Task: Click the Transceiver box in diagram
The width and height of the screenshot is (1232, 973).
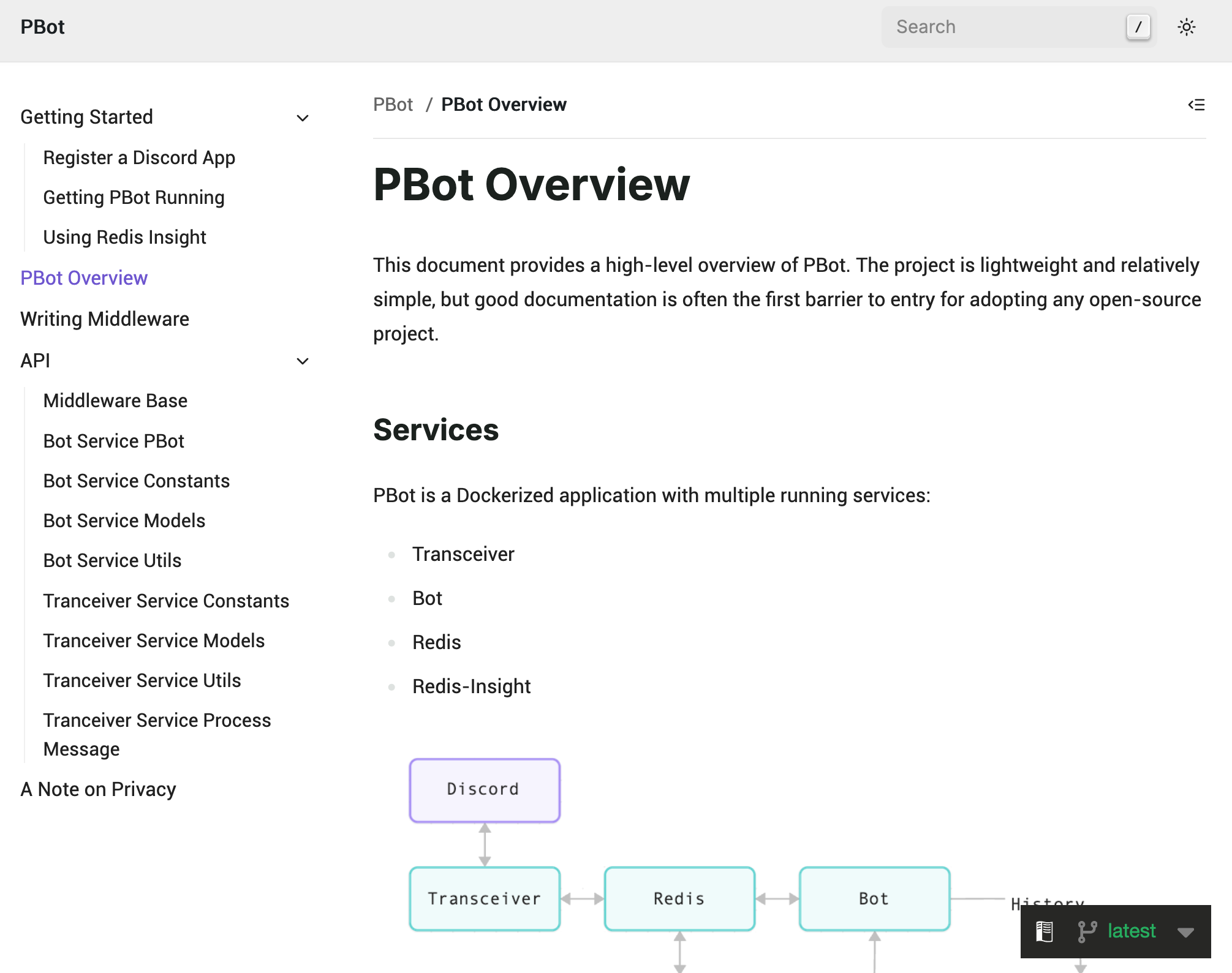Action: tap(485, 899)
